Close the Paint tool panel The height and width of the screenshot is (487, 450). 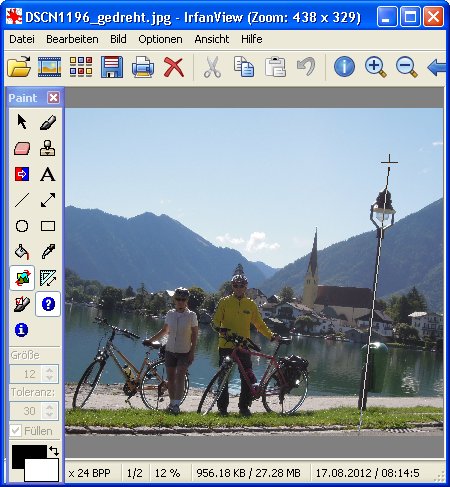[x=53, y=98]
